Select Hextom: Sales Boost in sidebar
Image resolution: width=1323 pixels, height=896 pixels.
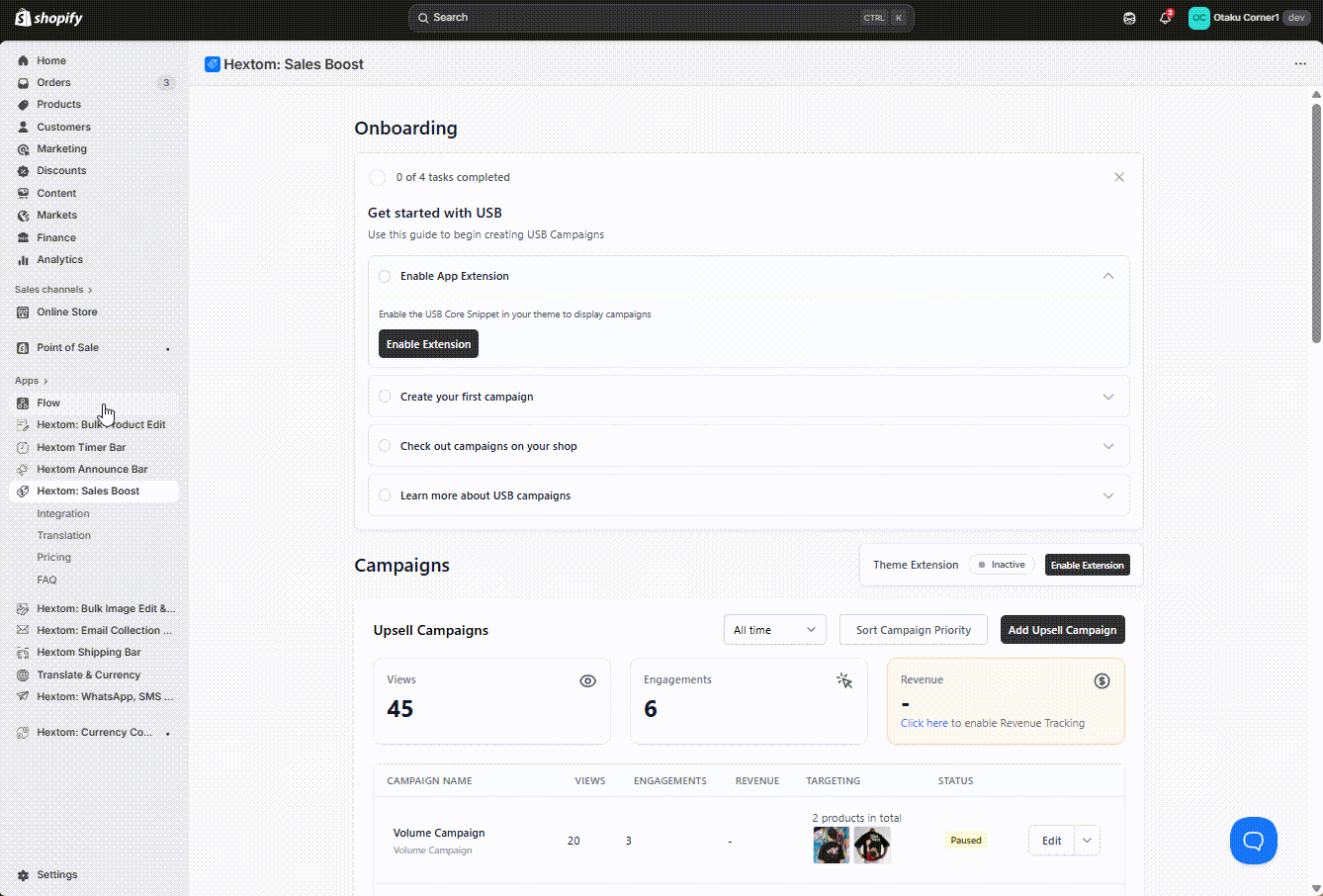94,492
